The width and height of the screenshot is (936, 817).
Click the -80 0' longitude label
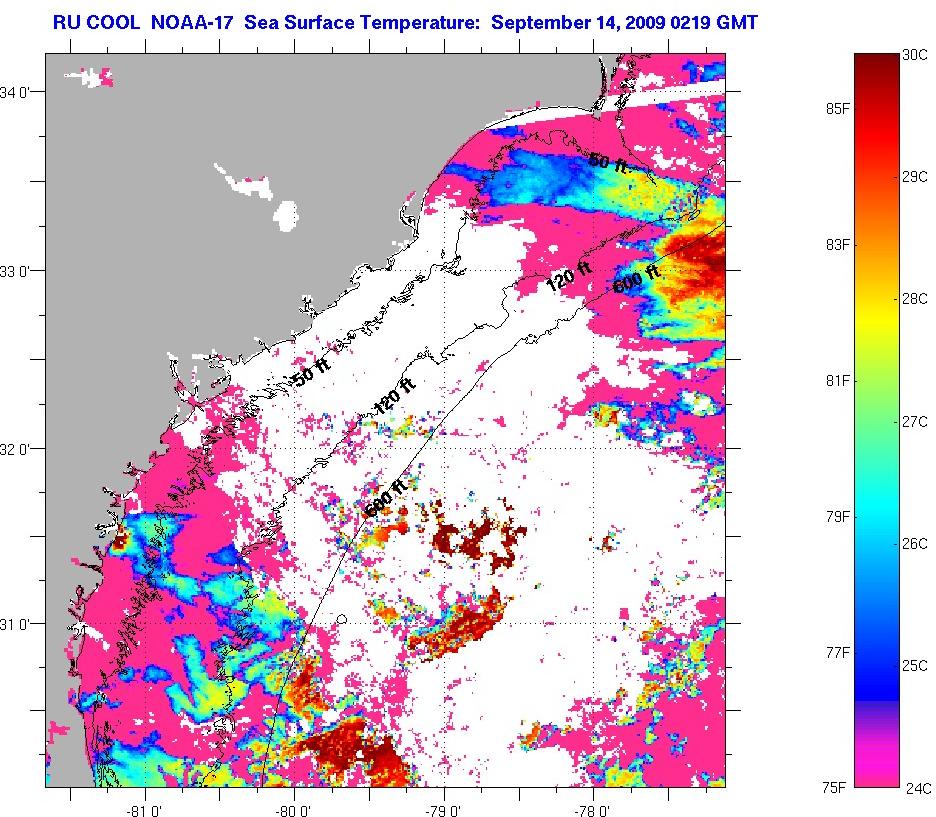[293, 810]
